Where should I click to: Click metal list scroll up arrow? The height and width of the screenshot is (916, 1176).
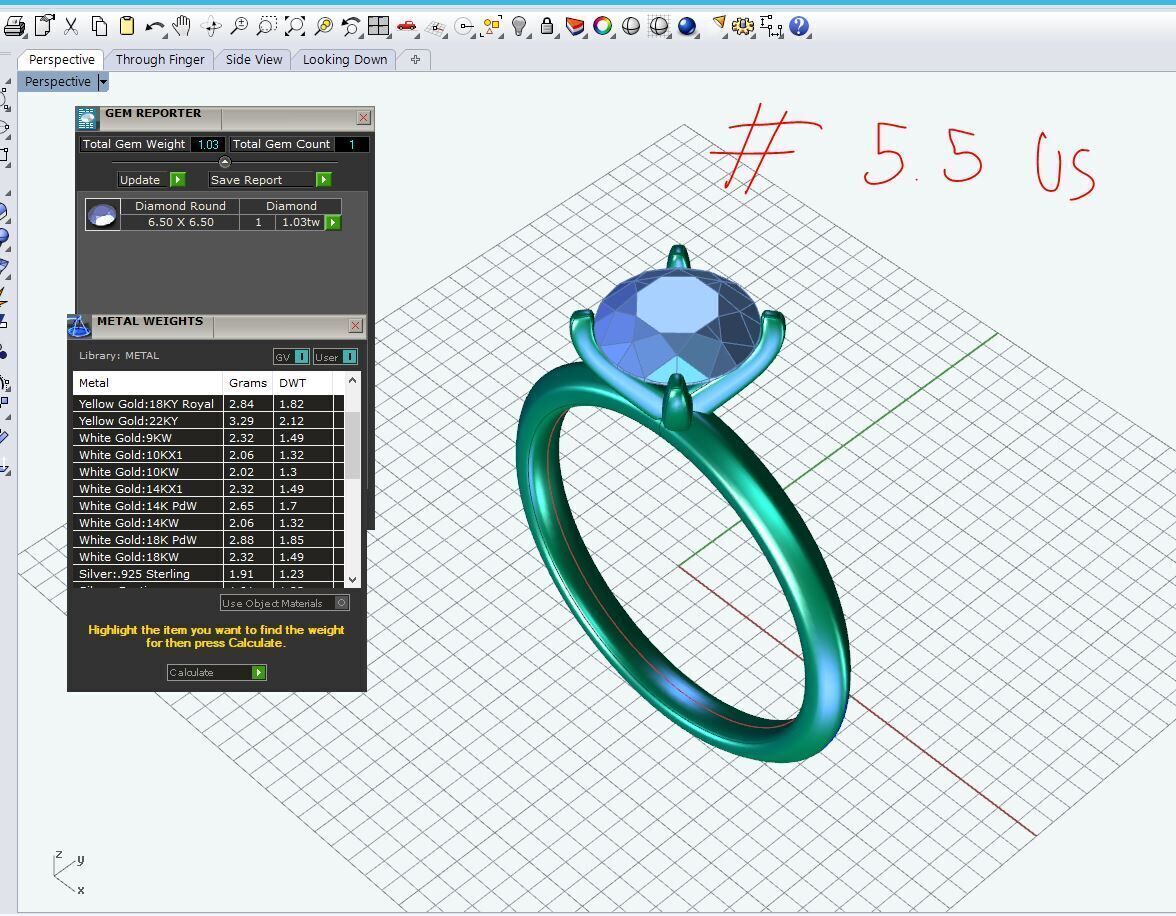(x=352, y=381)
